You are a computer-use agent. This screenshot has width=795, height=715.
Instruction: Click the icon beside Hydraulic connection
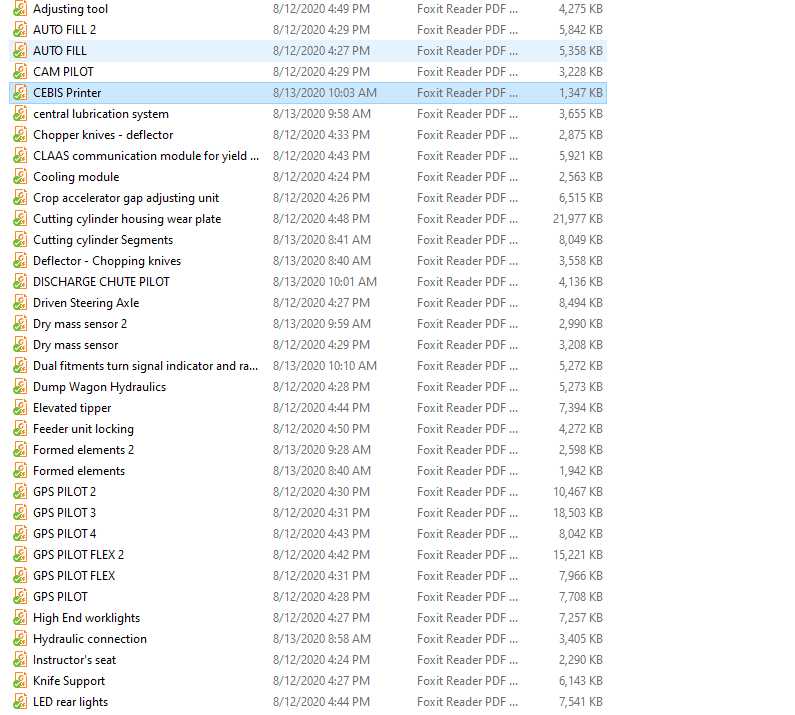20,639
